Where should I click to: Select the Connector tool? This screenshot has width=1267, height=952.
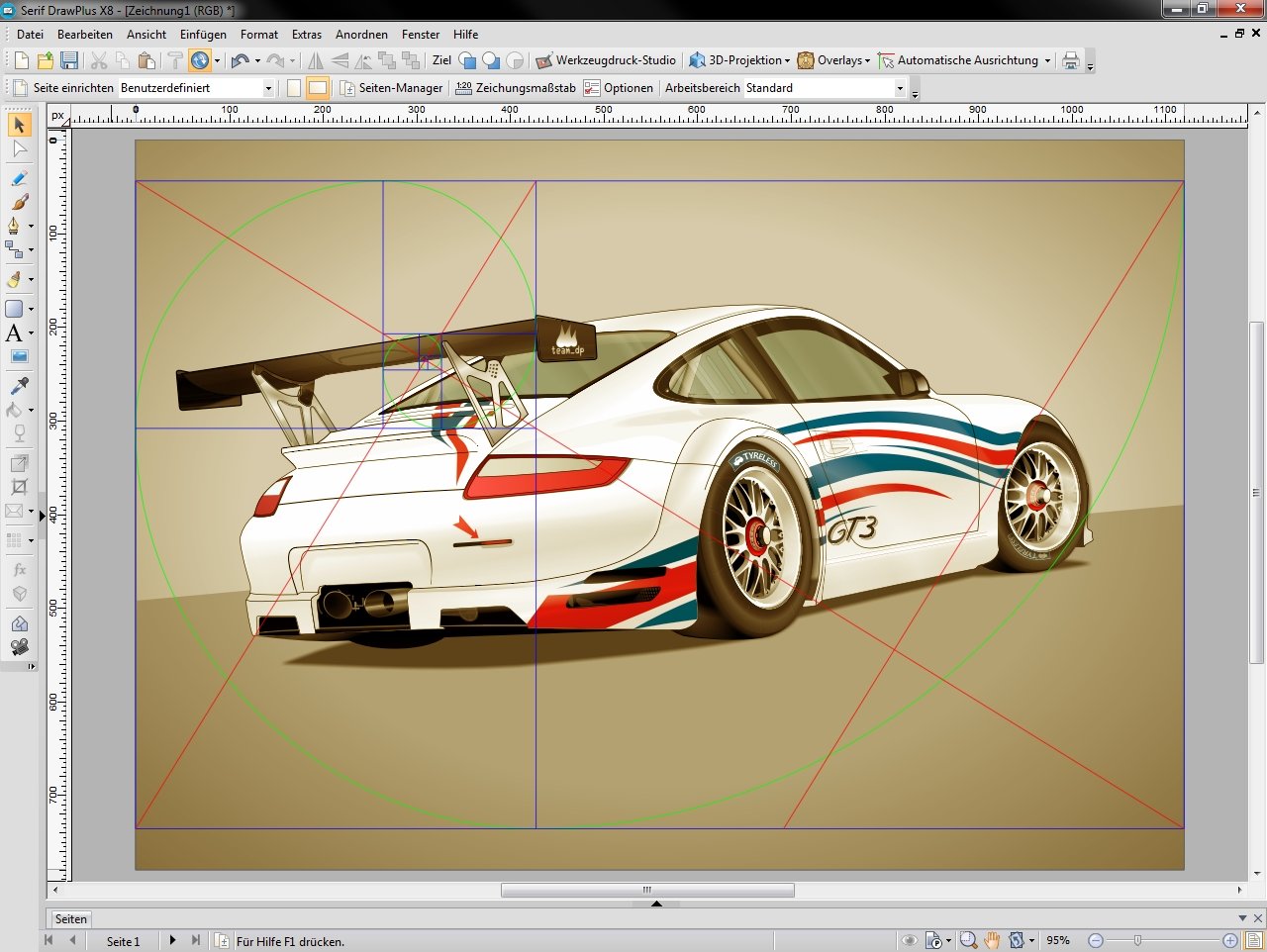click(x=15, y=249)
